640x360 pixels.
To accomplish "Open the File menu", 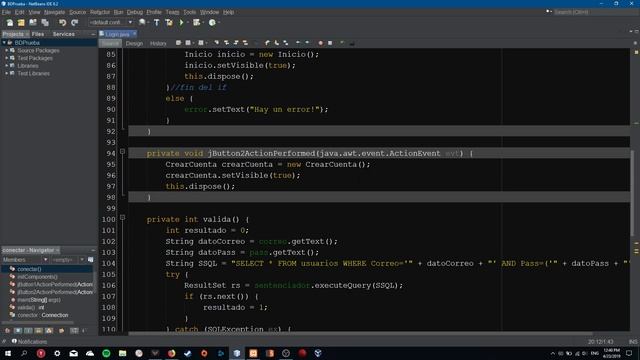I will point(6,12).
